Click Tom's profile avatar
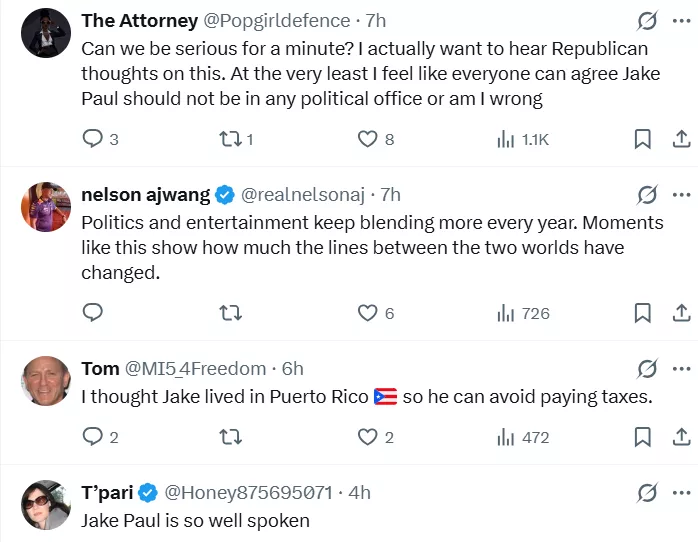 coord(45,381)
